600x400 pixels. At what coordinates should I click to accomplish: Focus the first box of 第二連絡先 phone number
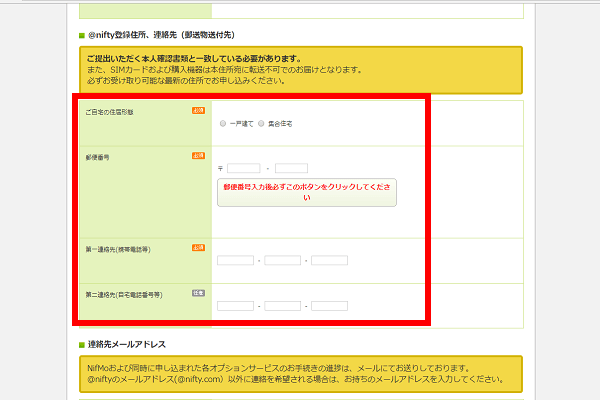click(x=235, y=306)
